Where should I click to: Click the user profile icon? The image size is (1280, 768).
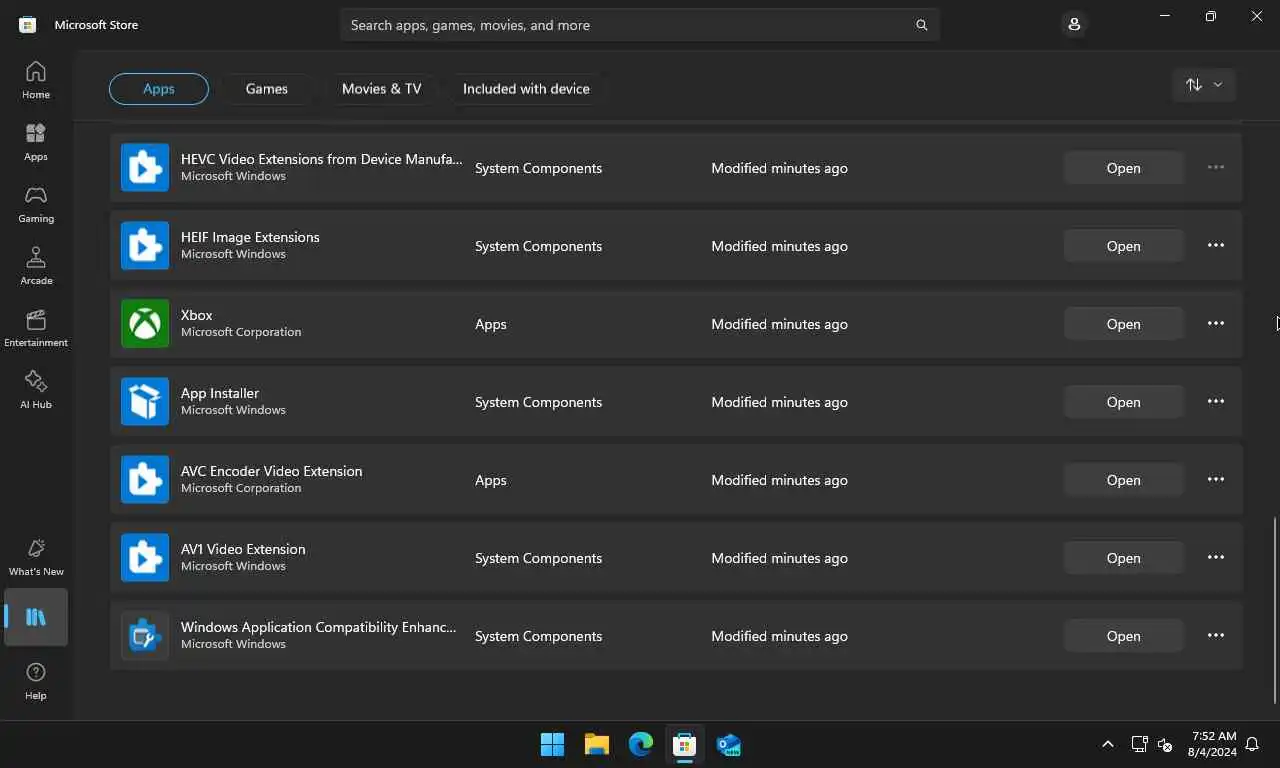[x=1074, y=25]
